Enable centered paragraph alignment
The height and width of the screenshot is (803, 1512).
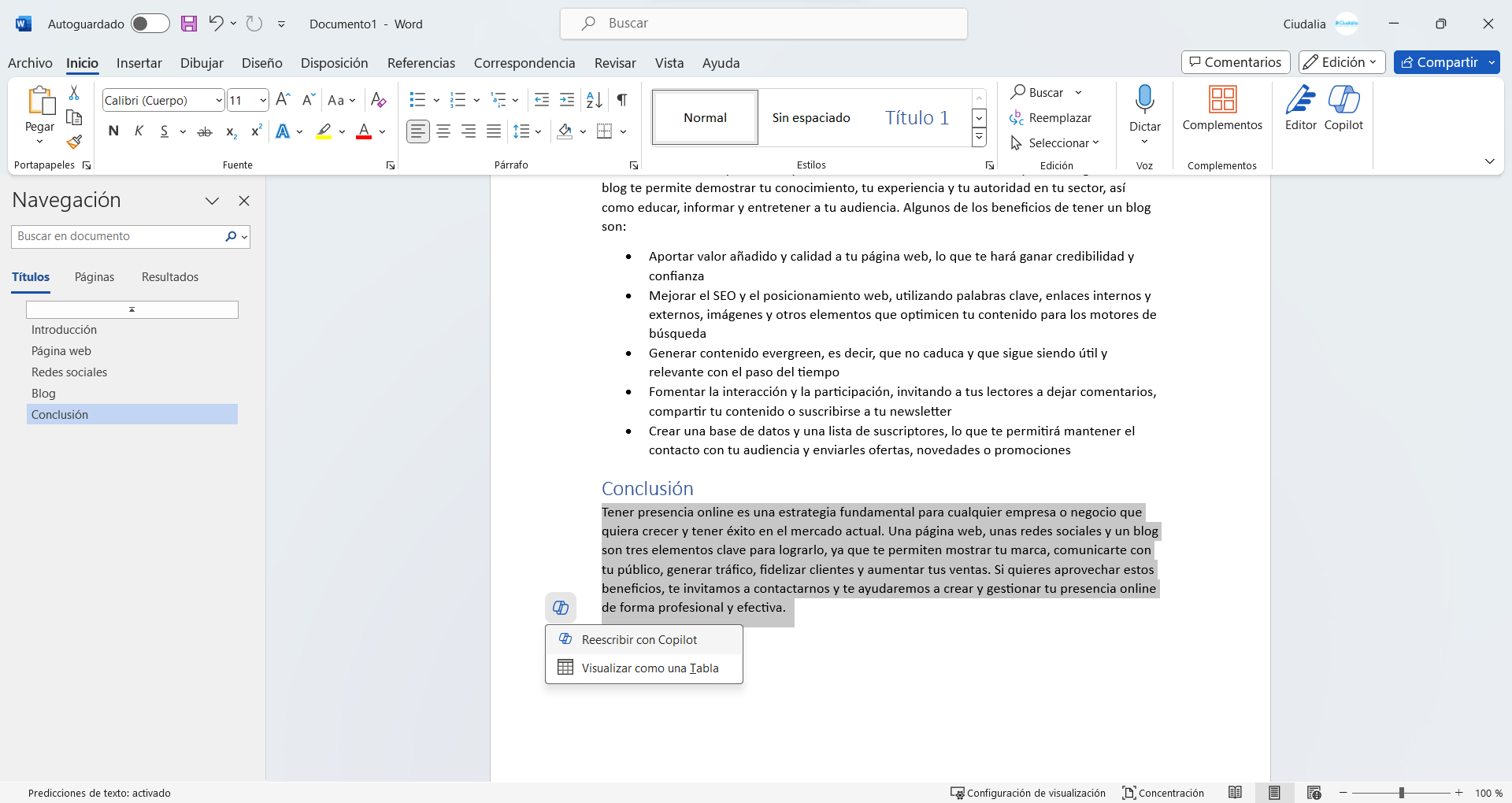pyautogui.click(x=443, y=131)
